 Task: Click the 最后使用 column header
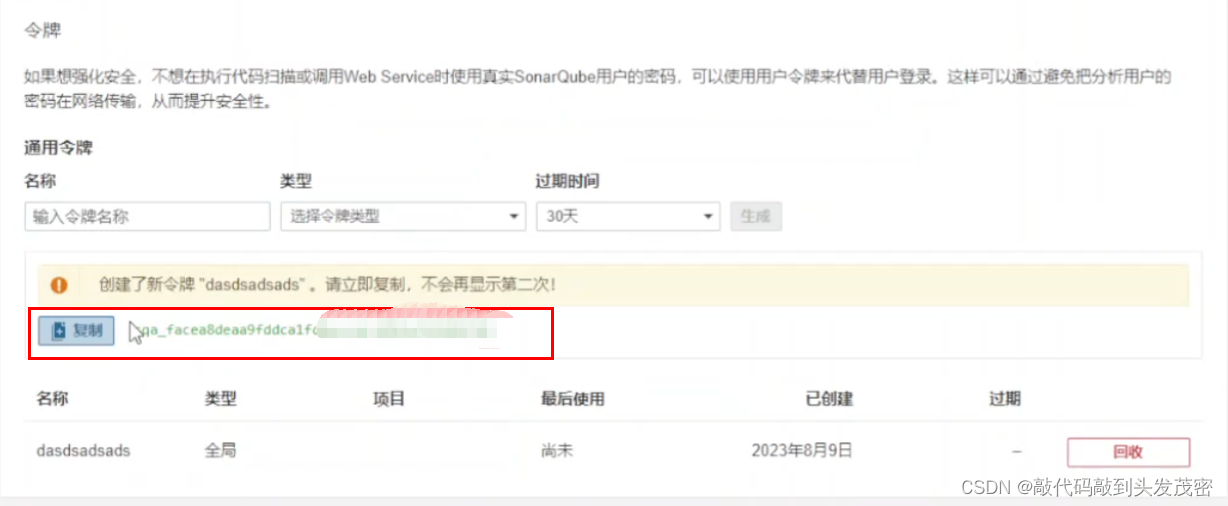click(572, 399)
